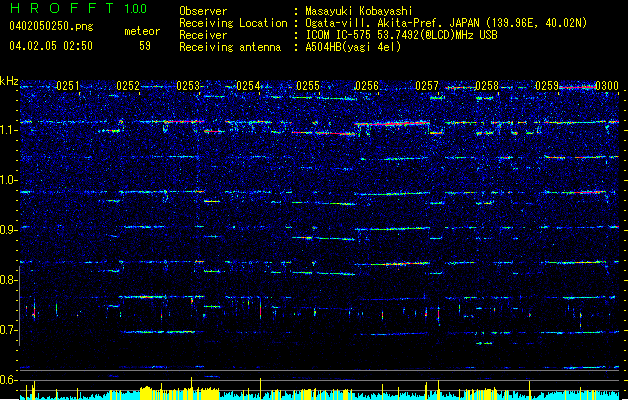Click the 1.0 frequency axis label
This screenshot has height=400, width=629.
point(8,180)
